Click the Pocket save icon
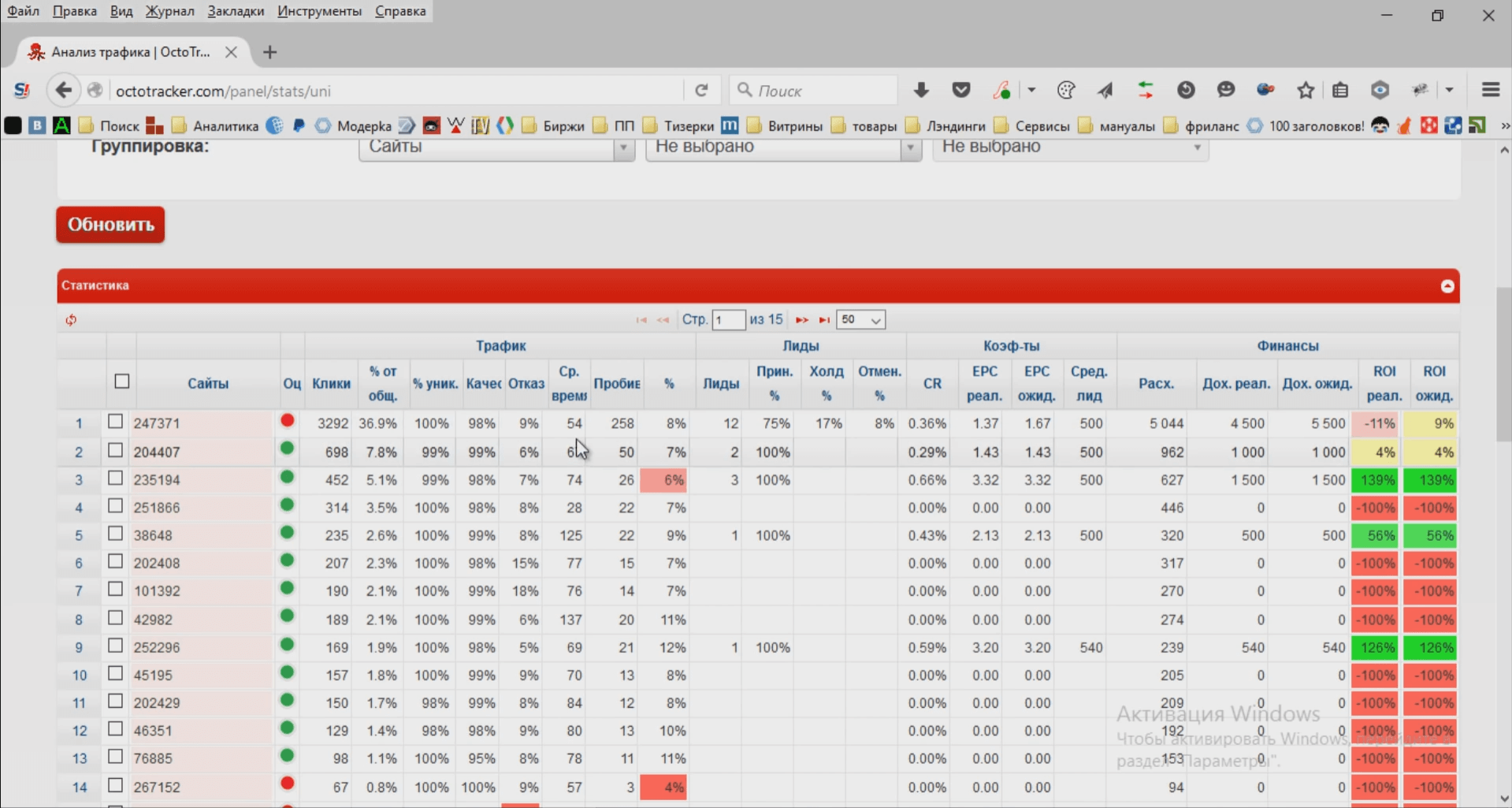The width and height of the screenshot is (1512, 808). coord(961,90)
